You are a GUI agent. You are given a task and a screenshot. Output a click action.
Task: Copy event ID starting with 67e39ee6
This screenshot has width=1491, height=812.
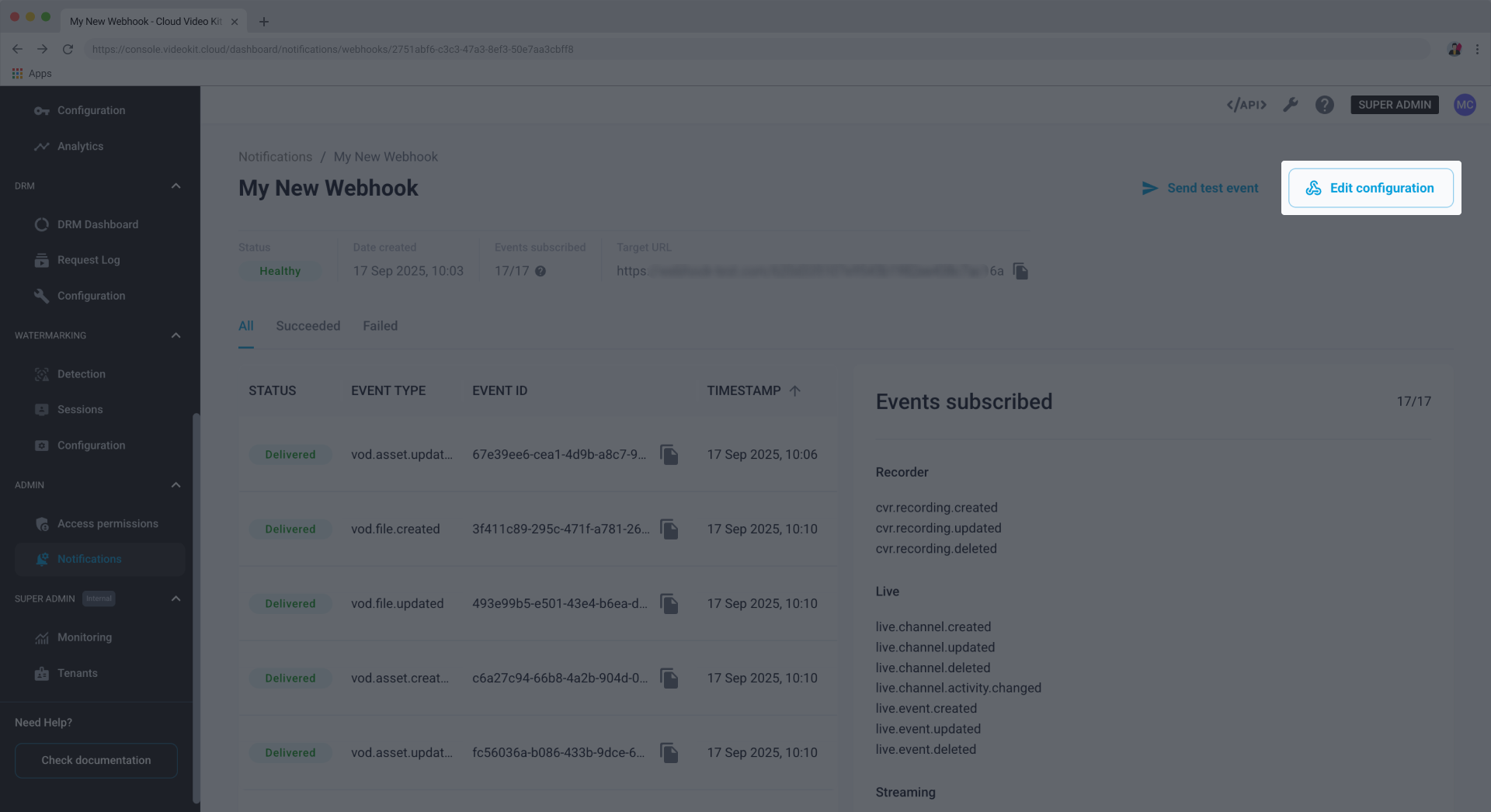tap(669, 455)
